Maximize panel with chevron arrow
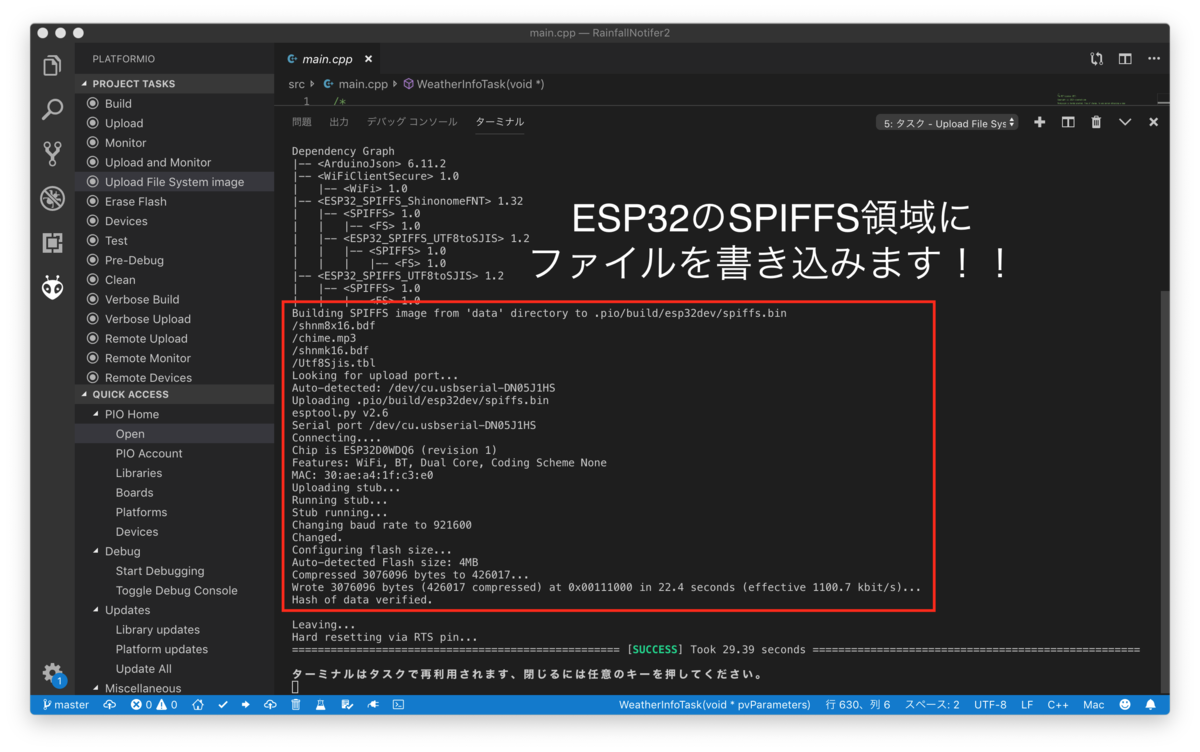Viewport: 1200px width, 752px height. click(1125, 122)
